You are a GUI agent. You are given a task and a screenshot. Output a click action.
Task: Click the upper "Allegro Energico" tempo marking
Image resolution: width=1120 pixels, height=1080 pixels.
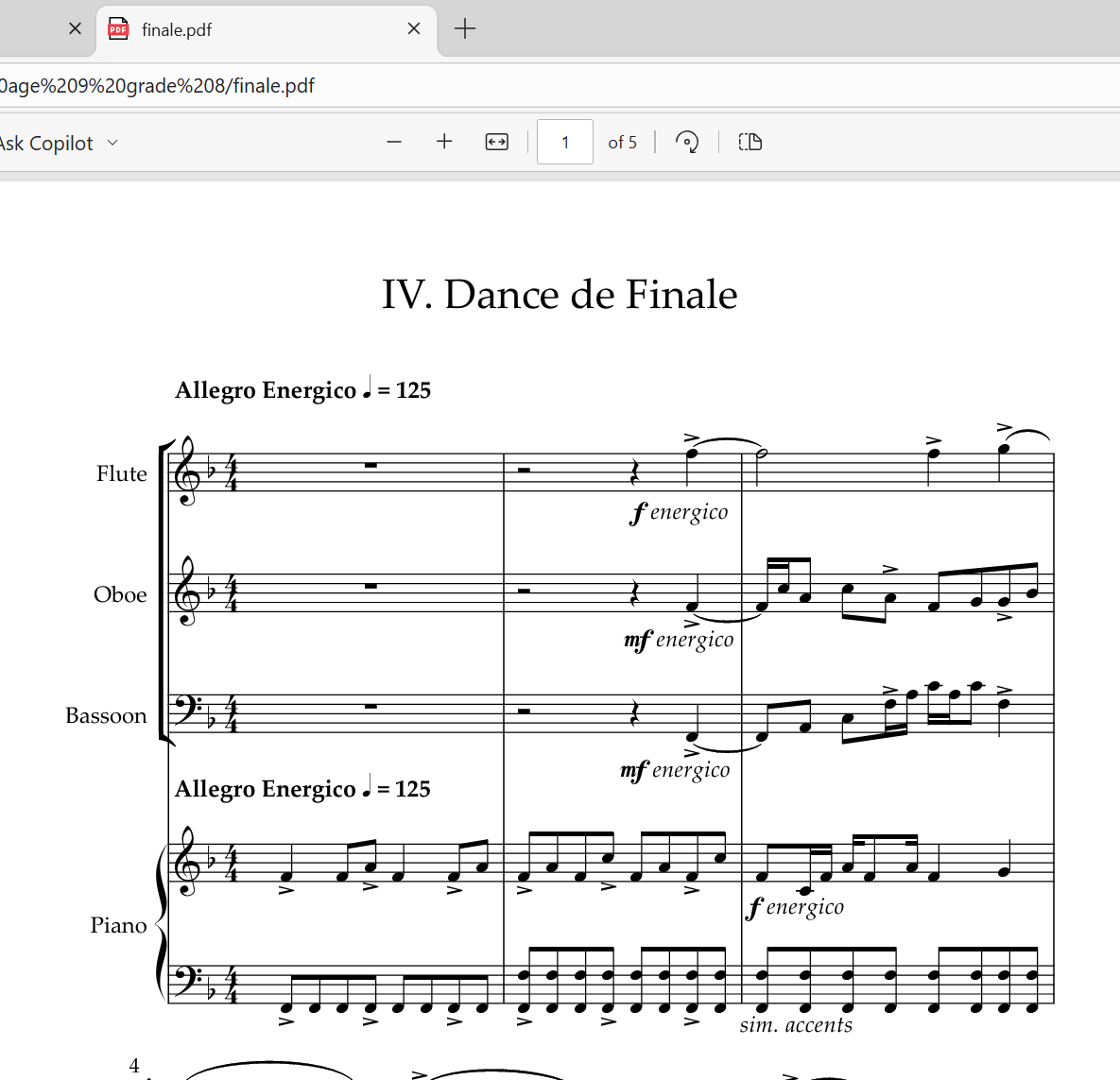pos(302,390)
